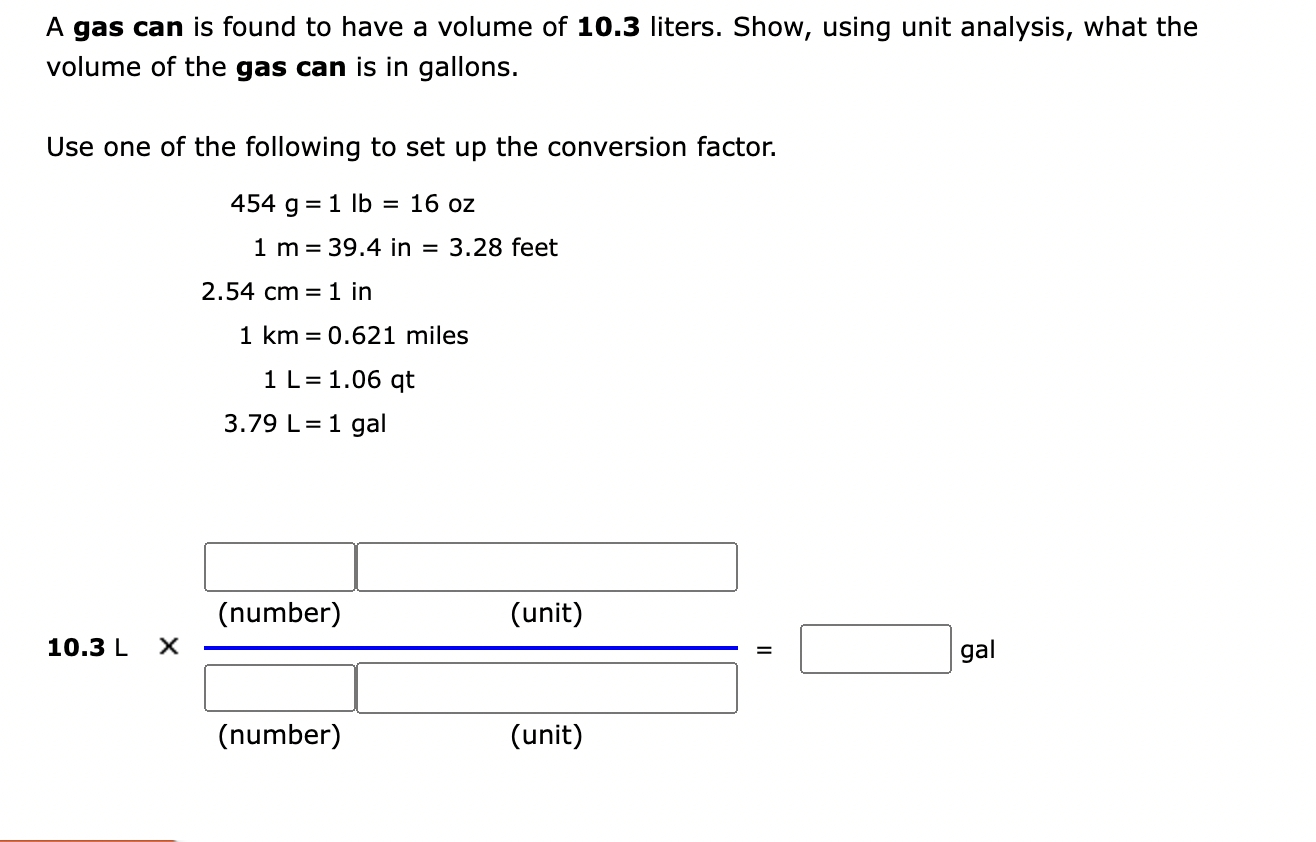Click the bold 10.3 L label
The height and width of the screenshot is (842, 1316).
pyautogui.click(x=85, y=648)
